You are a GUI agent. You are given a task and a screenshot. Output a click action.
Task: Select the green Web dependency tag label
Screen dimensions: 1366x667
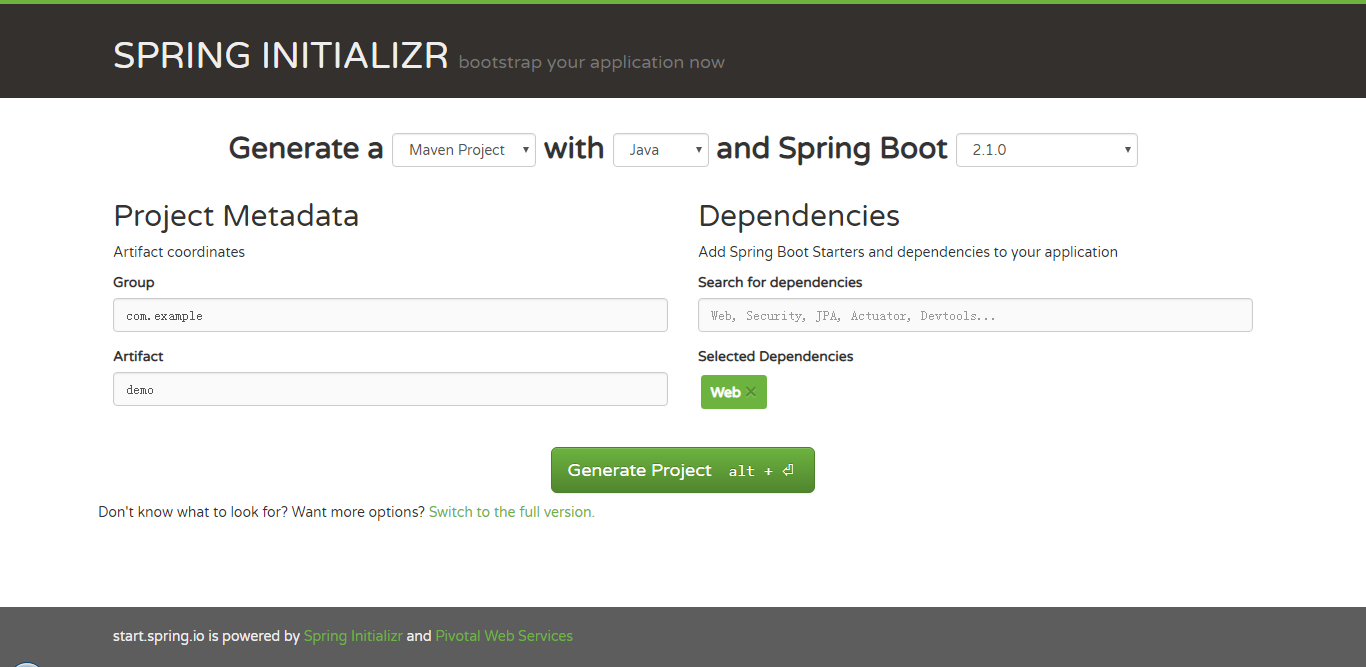click(725, 392)
